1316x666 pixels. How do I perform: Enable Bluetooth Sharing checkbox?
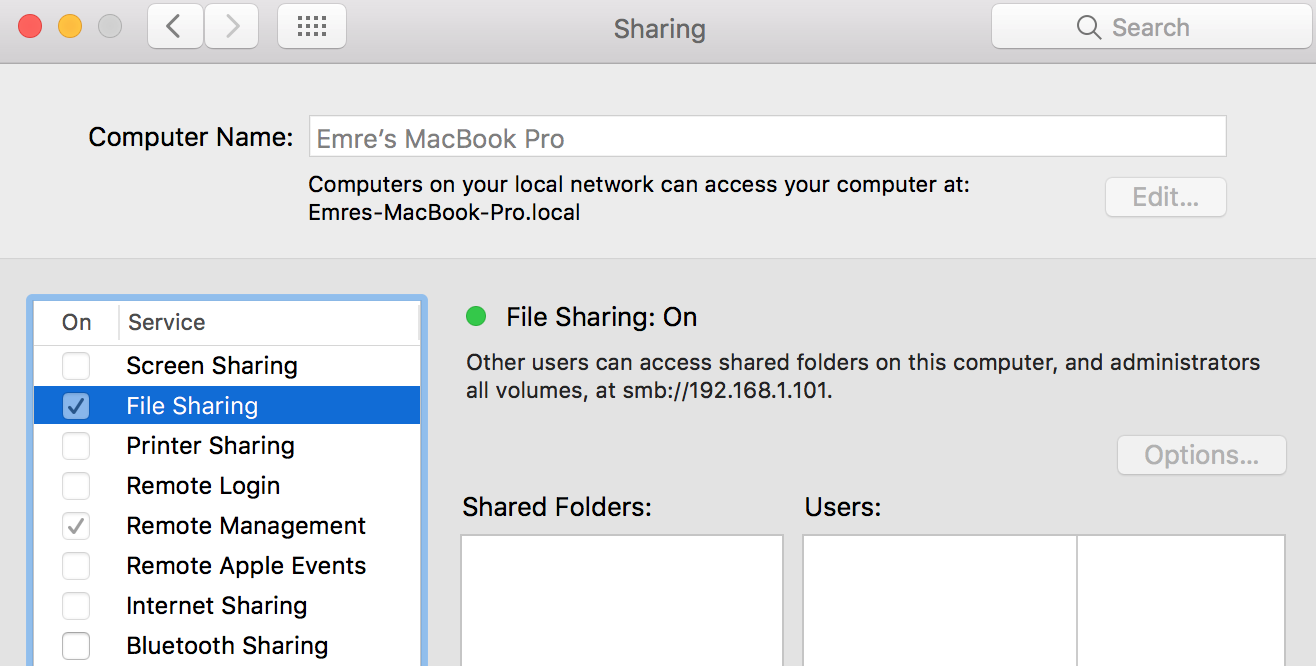pos(76,646)
